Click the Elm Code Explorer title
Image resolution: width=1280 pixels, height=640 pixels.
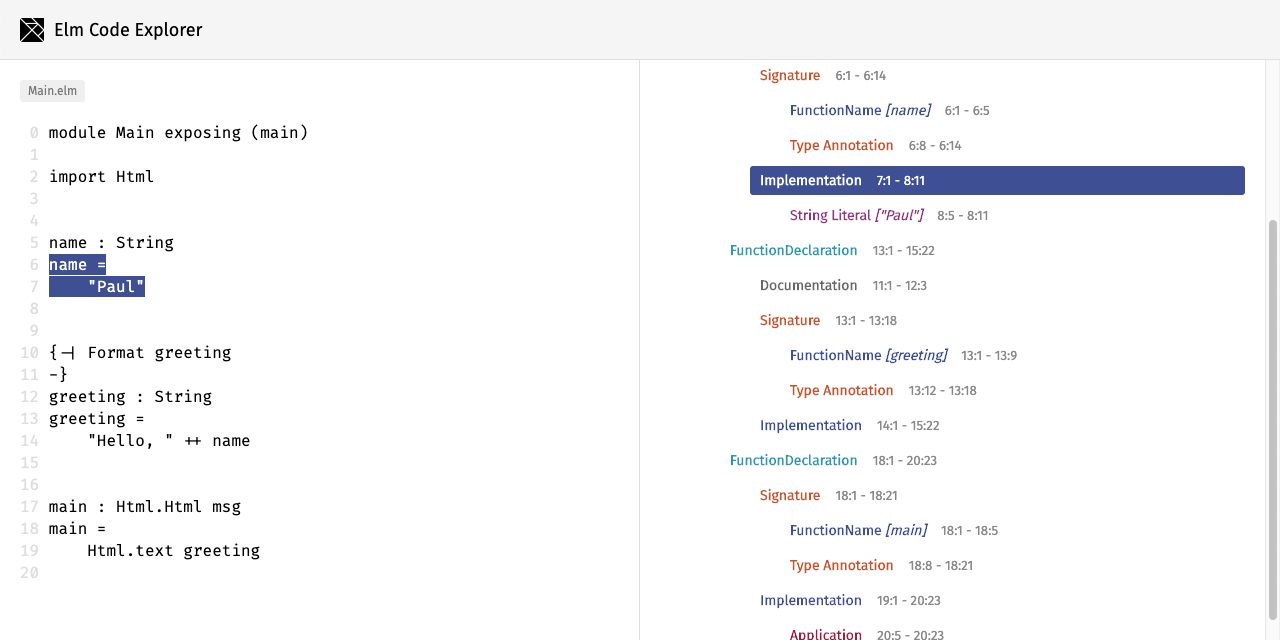tap(128, 30)
